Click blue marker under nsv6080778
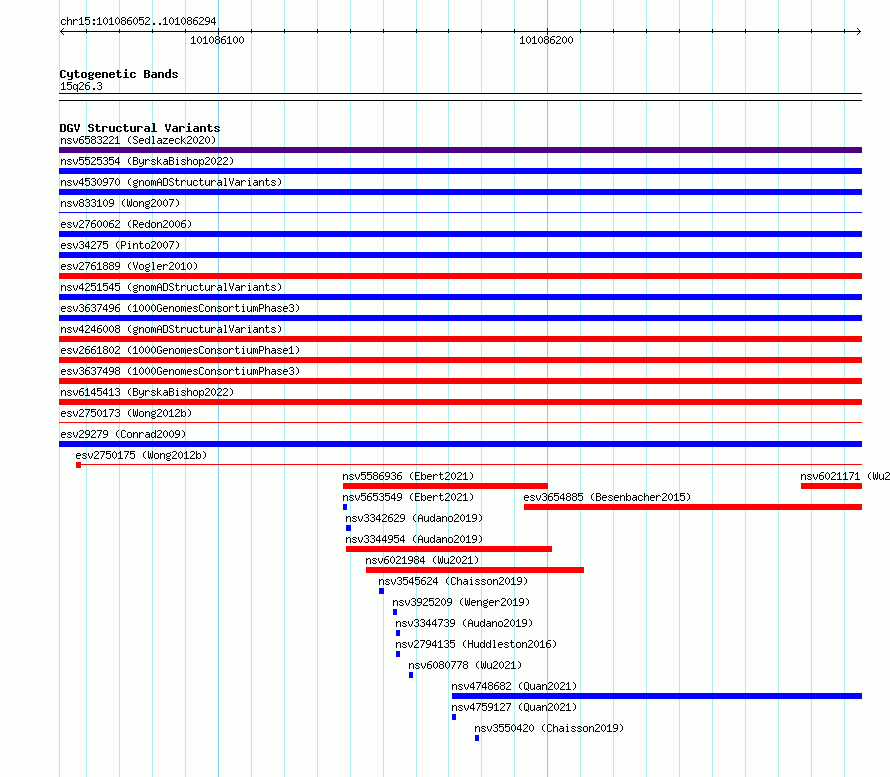This screenshot has width=890, height=777. 411,675
